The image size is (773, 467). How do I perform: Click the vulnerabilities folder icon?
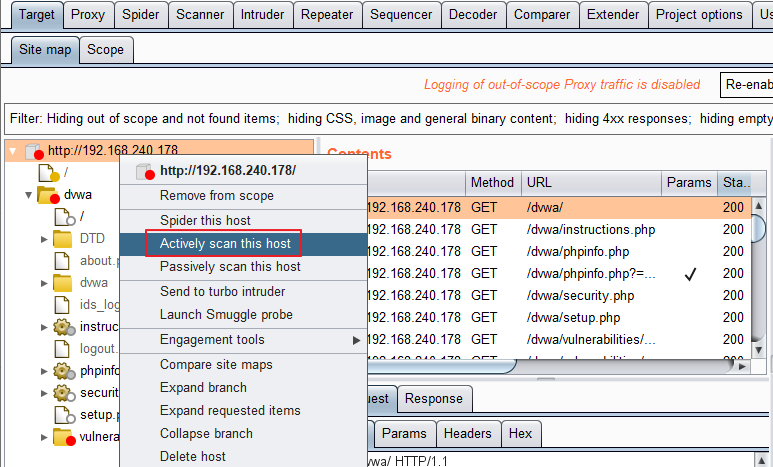coord(64,437)
